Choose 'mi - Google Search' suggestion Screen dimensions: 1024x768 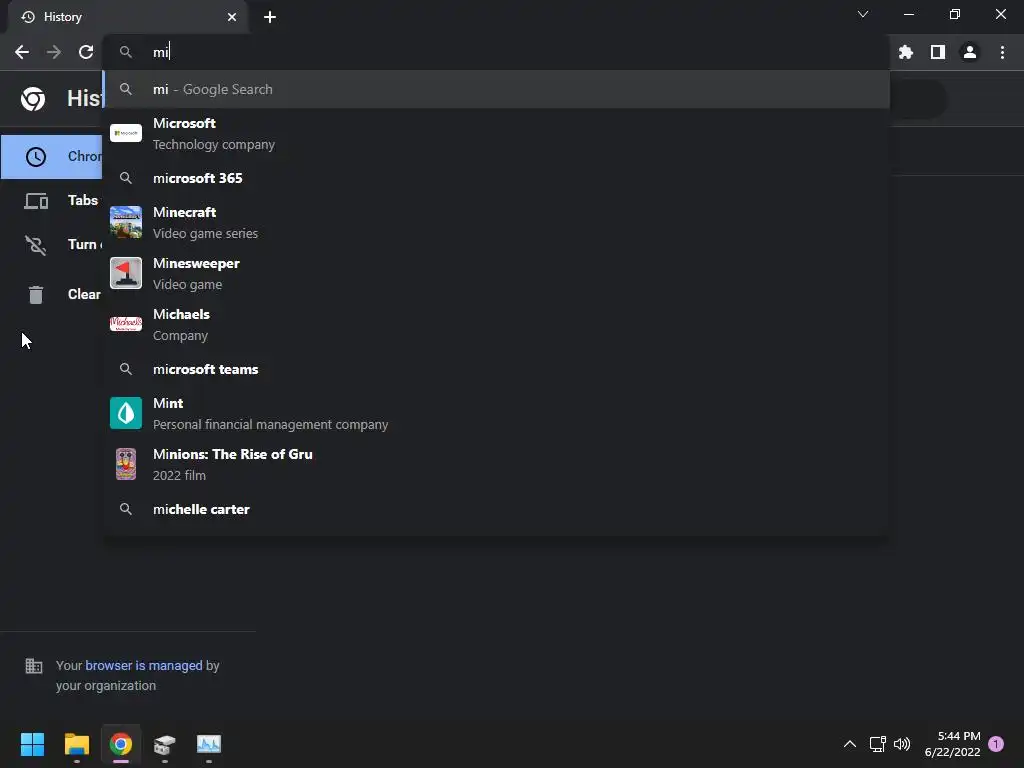point(496,89)
